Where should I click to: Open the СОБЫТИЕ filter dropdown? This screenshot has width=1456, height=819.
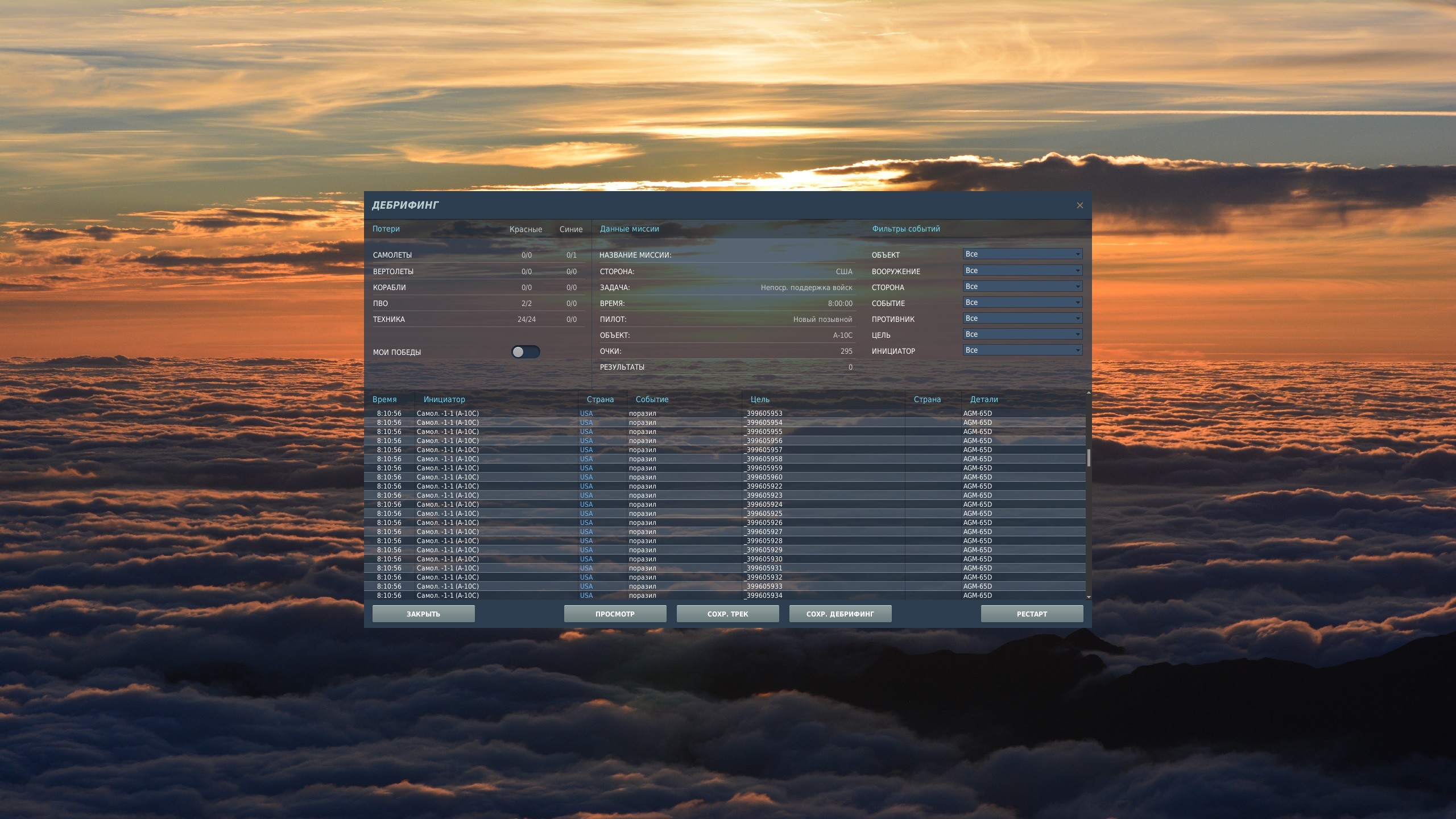coord(1023,303)
